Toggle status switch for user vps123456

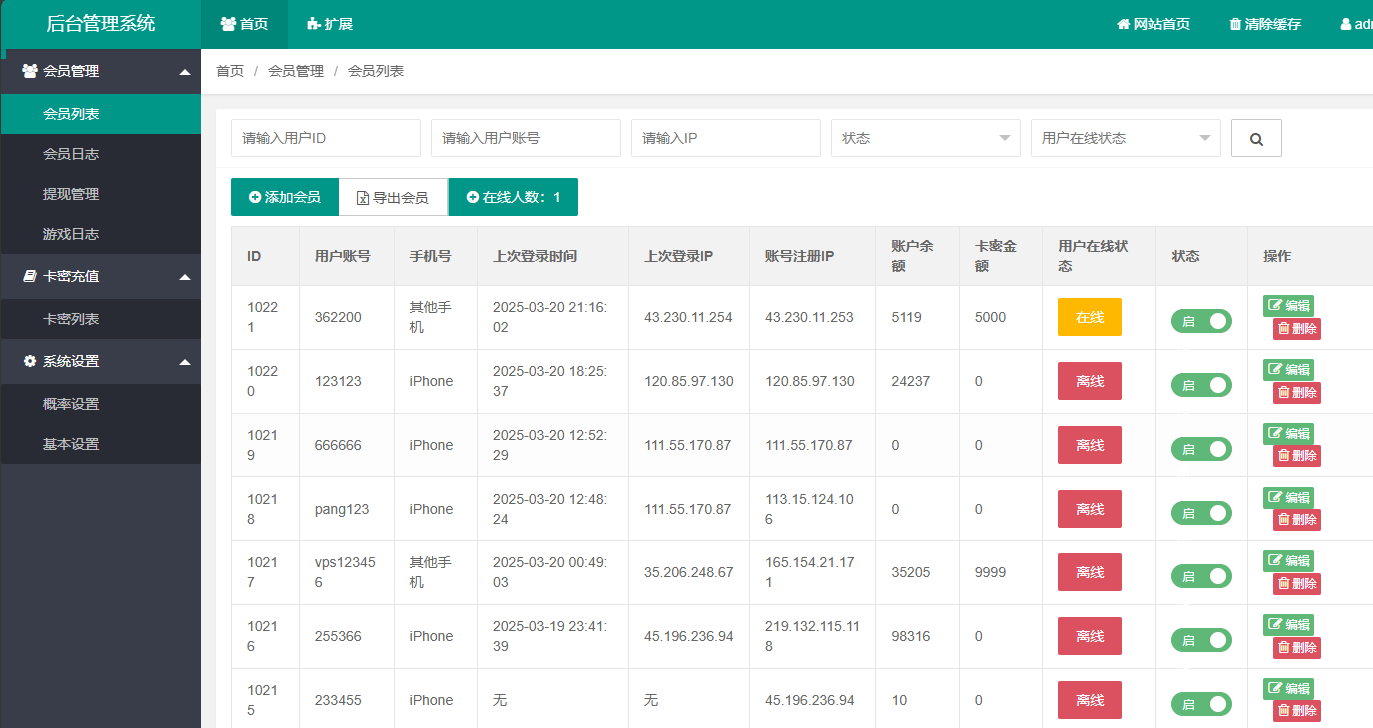1201,576
